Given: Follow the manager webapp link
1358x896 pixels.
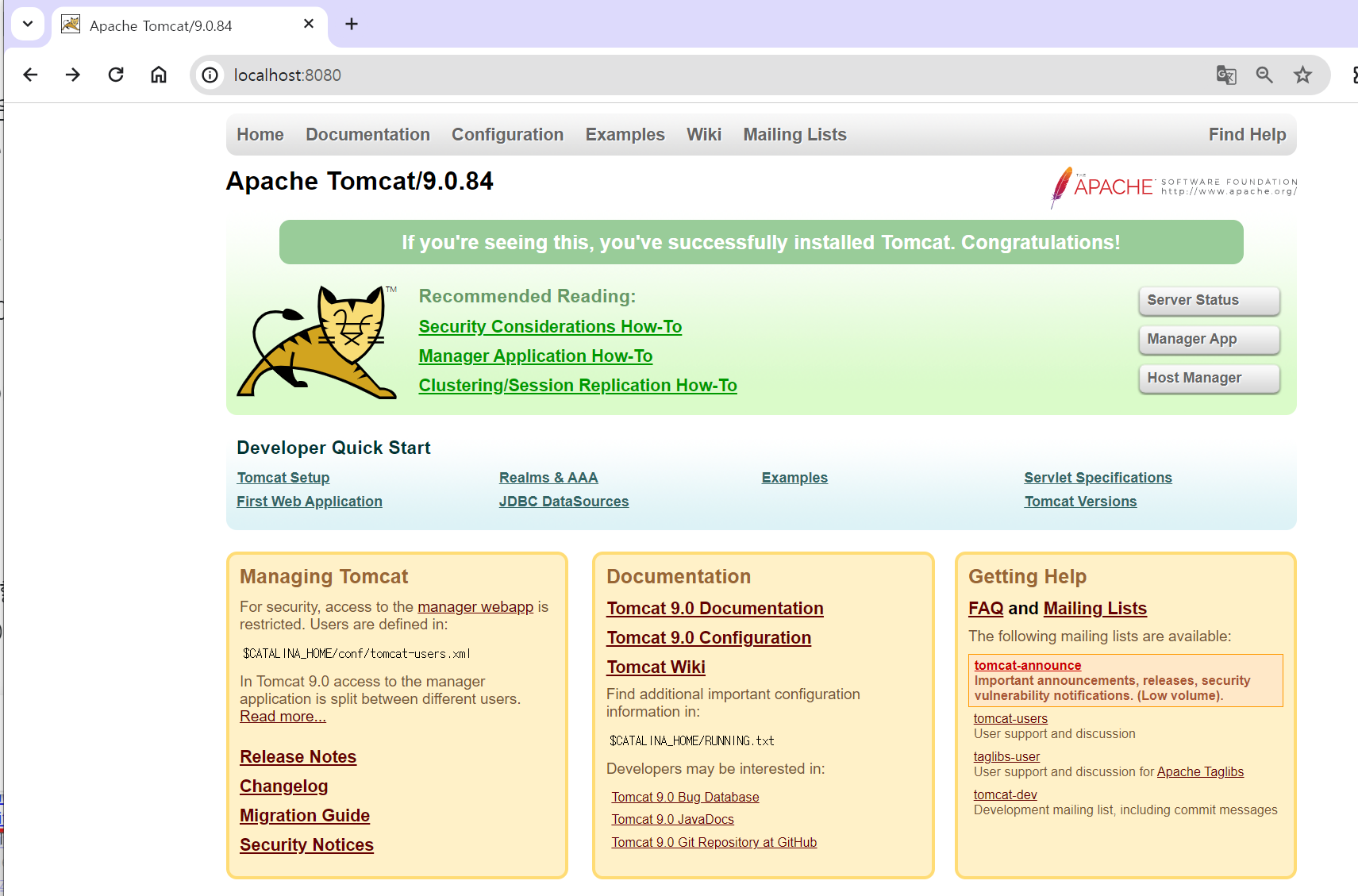Looking at the screenshot, I should (475, 607).
